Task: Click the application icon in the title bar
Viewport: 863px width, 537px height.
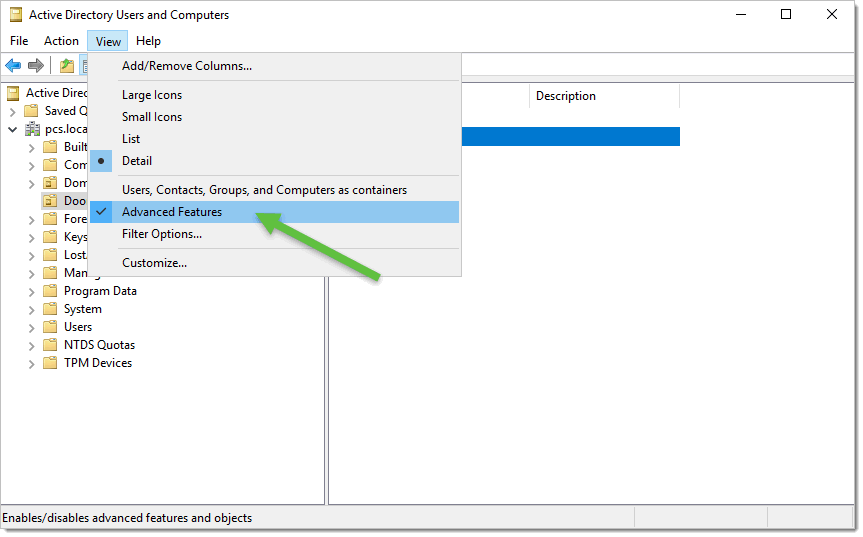Action: [x=16, y=15]
